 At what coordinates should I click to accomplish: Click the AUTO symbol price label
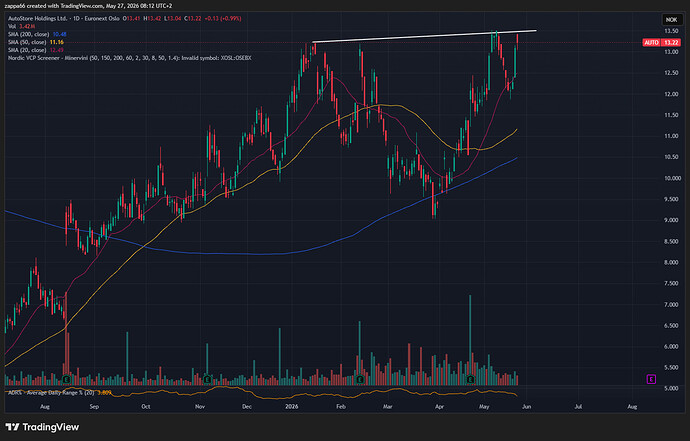tap(651, 43)
